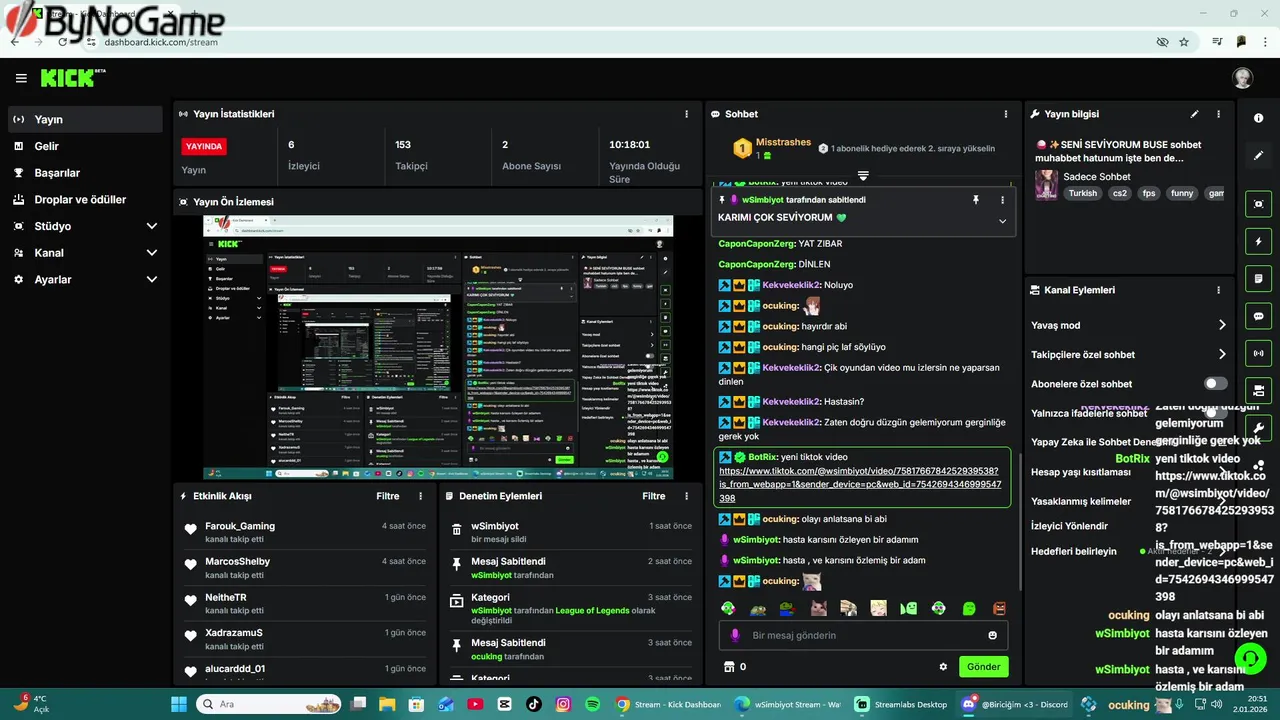
Task: Open user profile avatar menu
Action: pyautogui.click(x=1242, y=78)
